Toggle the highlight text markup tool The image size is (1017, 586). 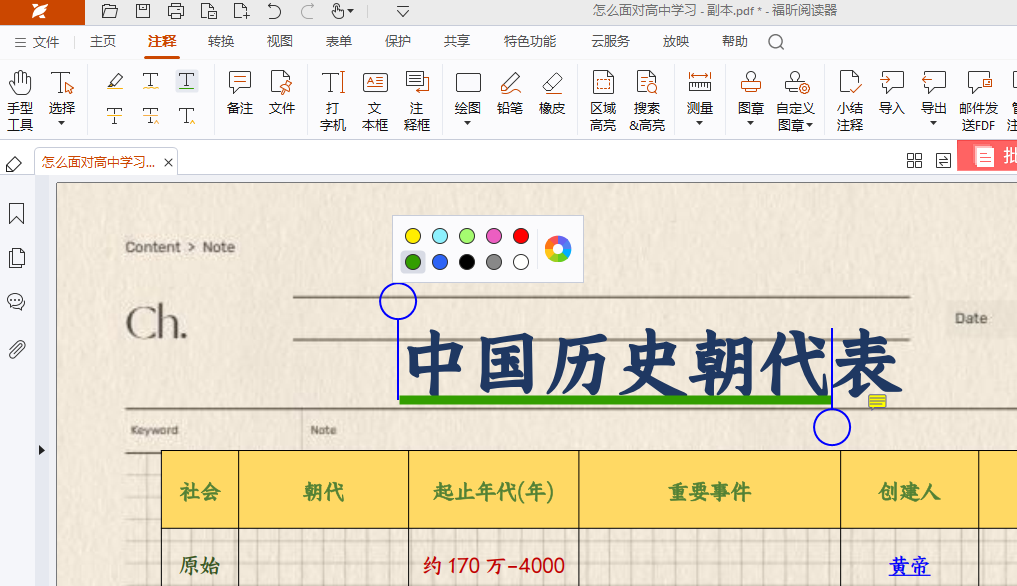(x=115, y=81)
